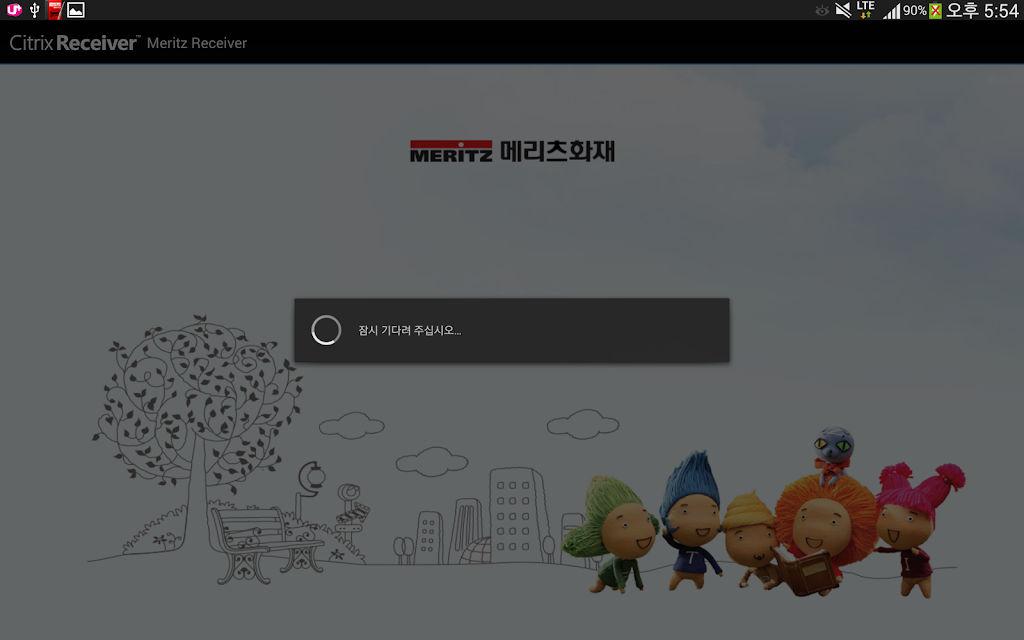
Task: Select the Meritz Receiver title text
Action: (197, 43)
